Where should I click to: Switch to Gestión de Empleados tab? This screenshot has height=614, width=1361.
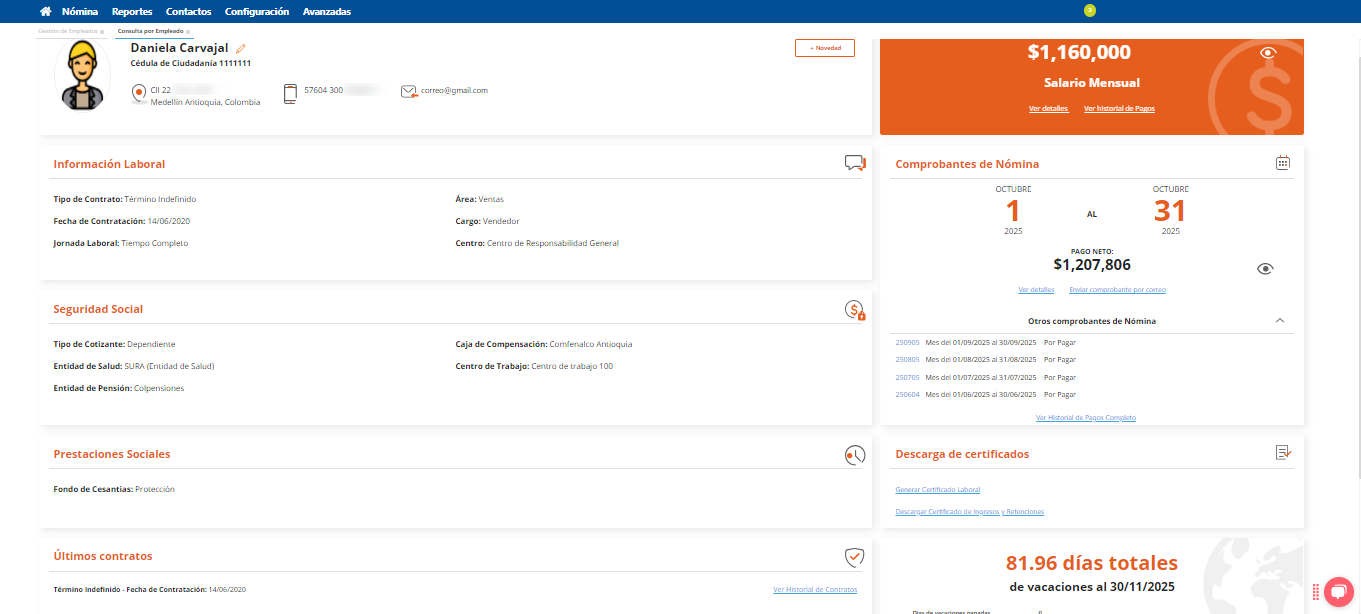point(70,32)
